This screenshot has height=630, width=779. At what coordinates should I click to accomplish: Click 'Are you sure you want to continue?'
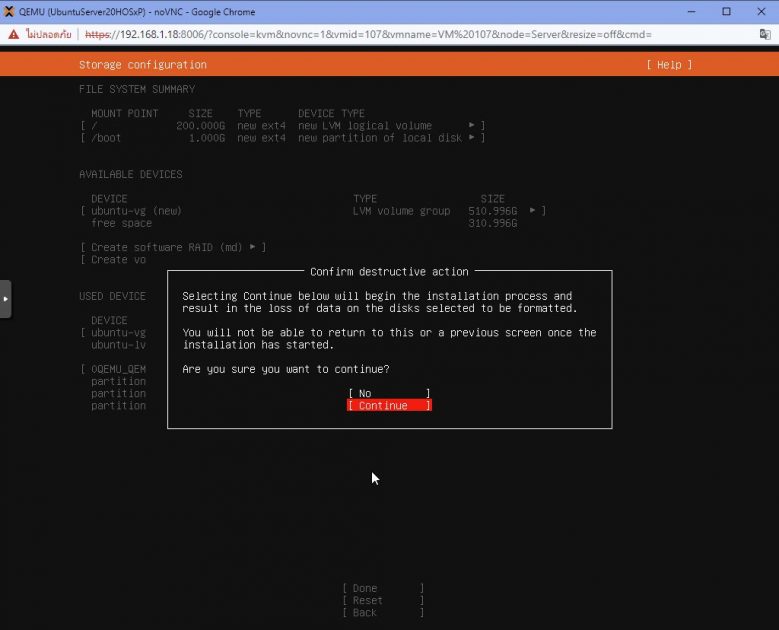point(286,369)
